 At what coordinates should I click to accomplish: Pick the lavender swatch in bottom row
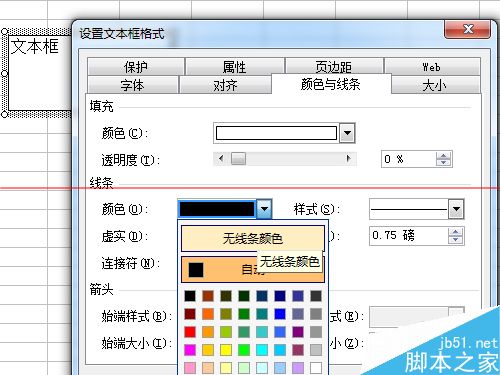[298, 368]
